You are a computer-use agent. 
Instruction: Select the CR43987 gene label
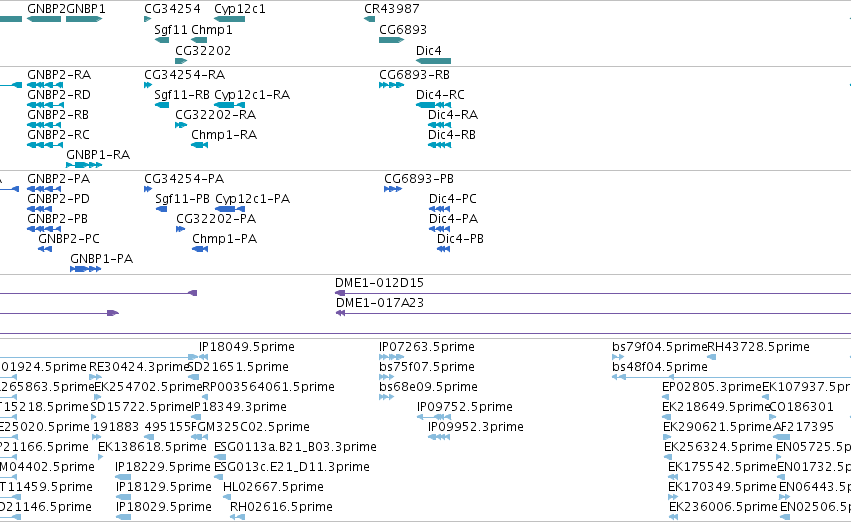tap(392, 9)
